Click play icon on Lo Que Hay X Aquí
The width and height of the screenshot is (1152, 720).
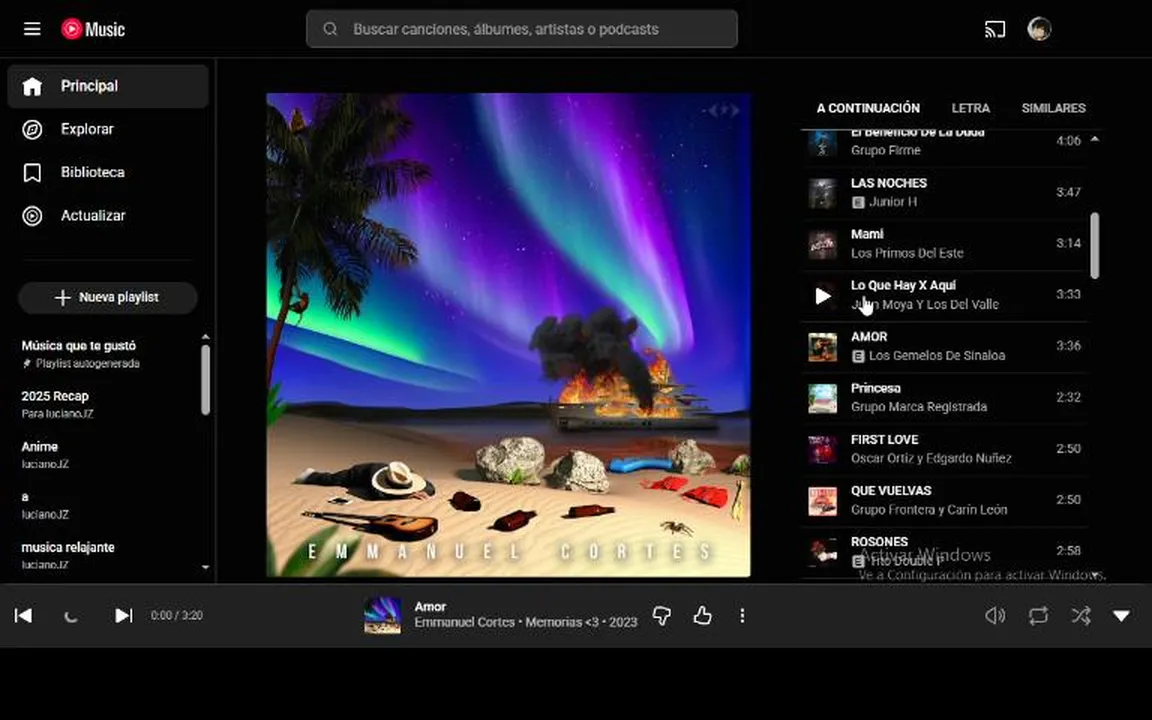pyautogui.click(x=823, y=295)
